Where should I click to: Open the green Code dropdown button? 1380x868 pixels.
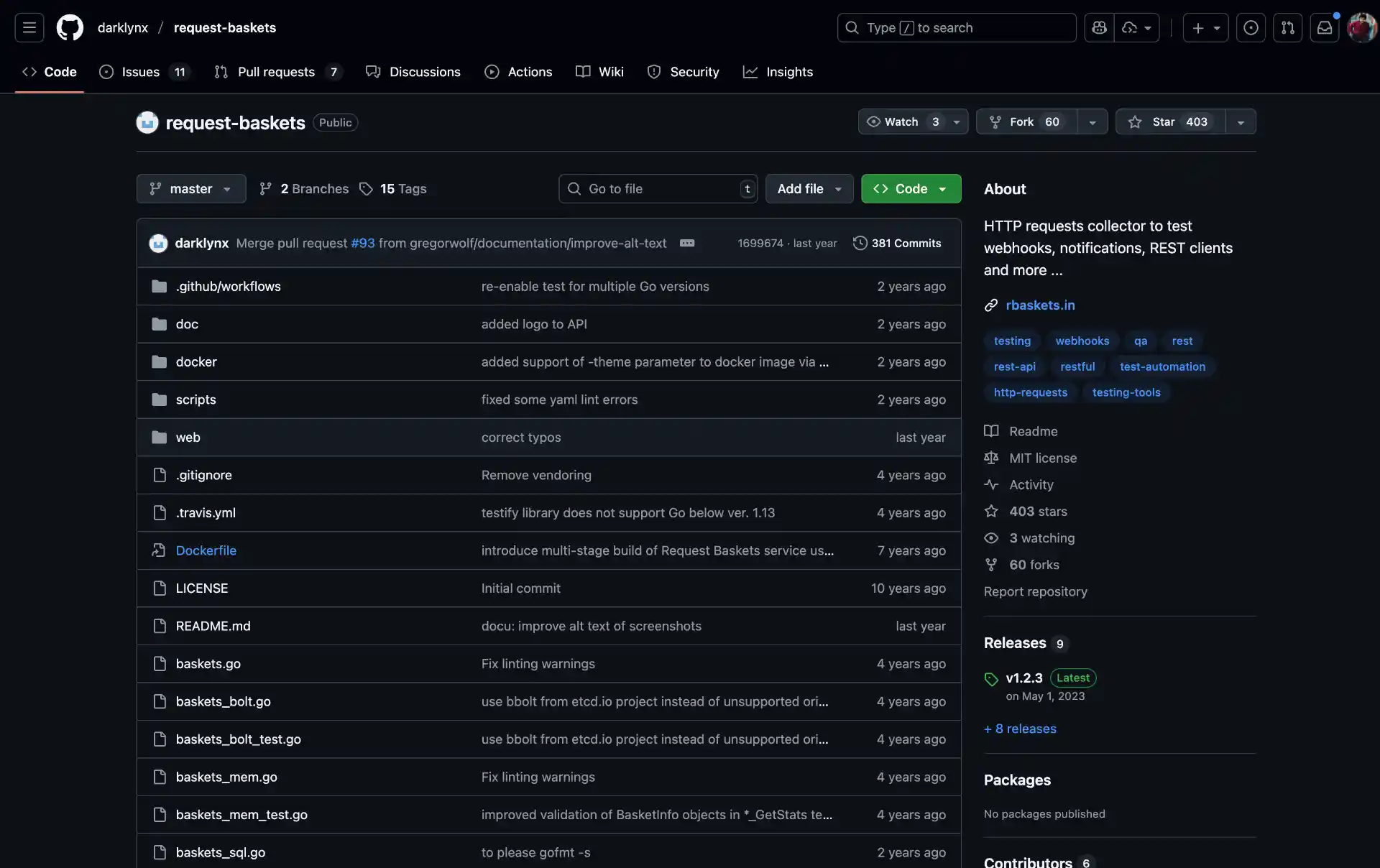[911, 188]
